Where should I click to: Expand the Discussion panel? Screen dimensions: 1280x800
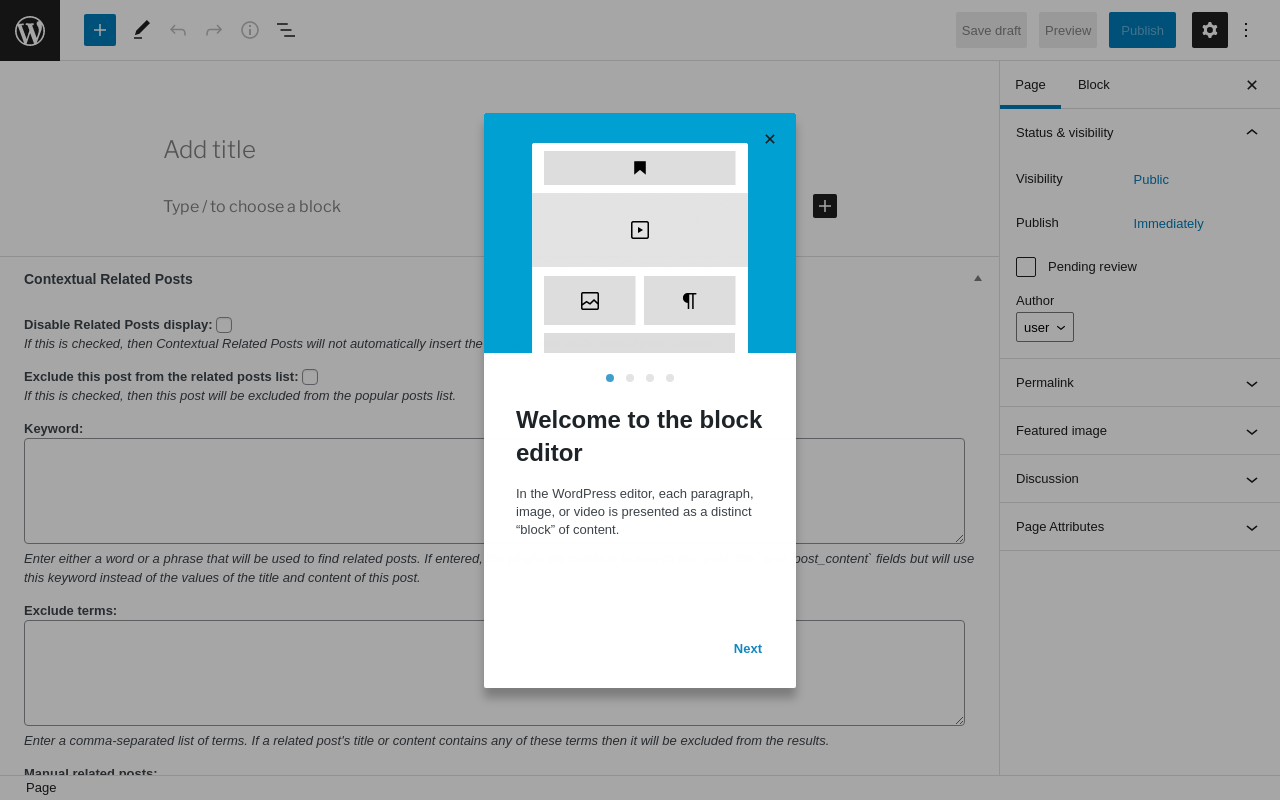tap(1140, 479)
